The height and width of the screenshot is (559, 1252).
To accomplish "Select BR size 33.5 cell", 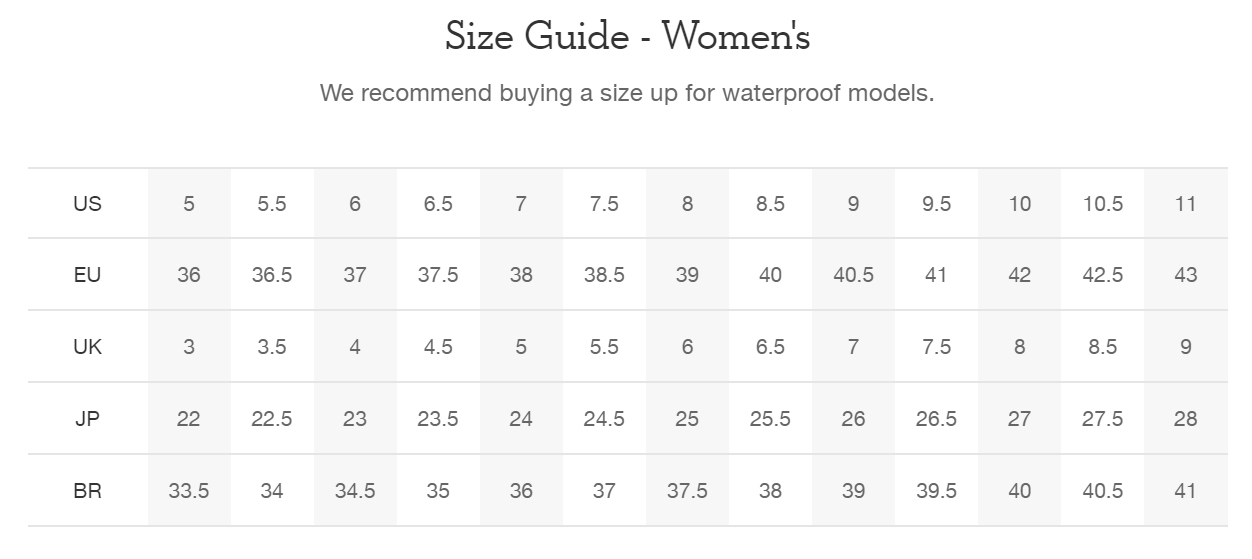I will tap(189, 491).
